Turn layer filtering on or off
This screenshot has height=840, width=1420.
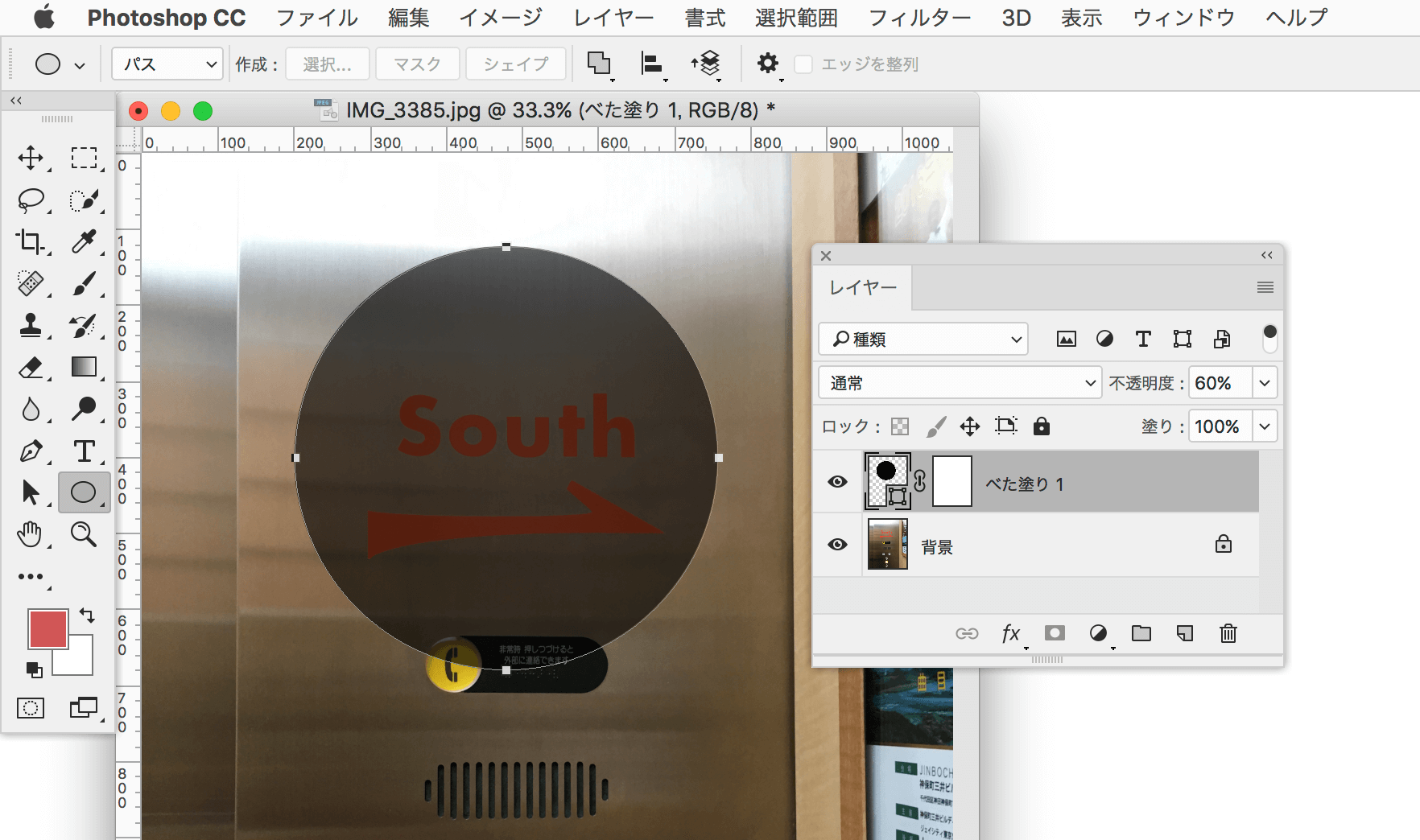[x=1269, y=339]
